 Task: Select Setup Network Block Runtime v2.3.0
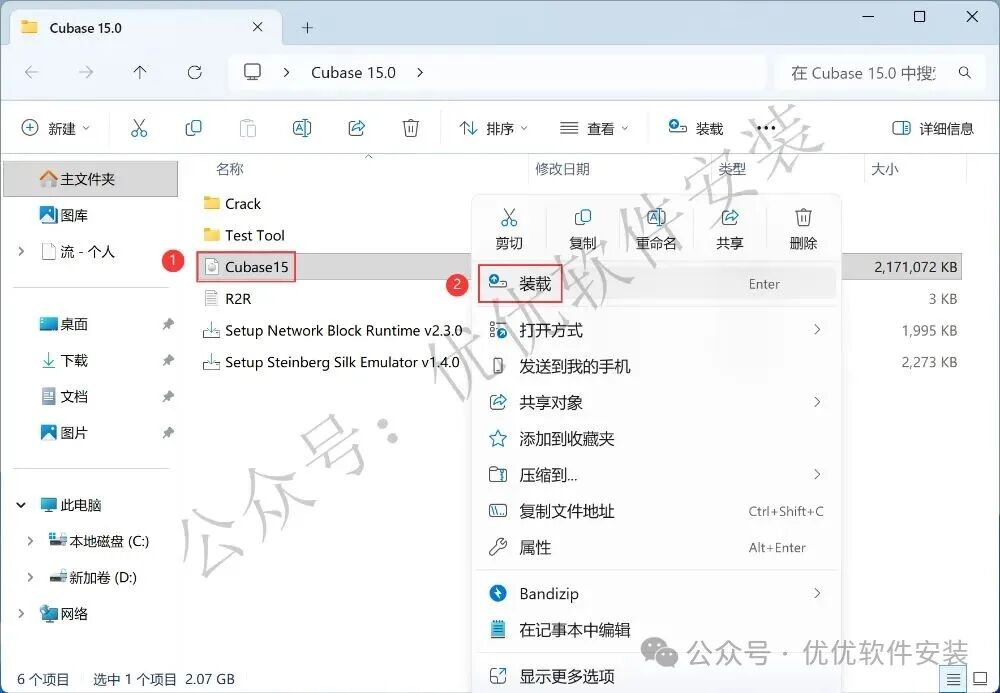(332, 330)
